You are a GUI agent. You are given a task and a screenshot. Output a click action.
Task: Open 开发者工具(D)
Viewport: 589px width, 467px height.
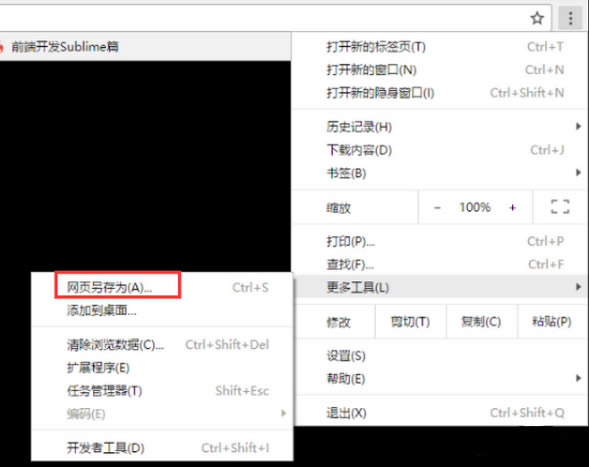click(x=162, y=447)
